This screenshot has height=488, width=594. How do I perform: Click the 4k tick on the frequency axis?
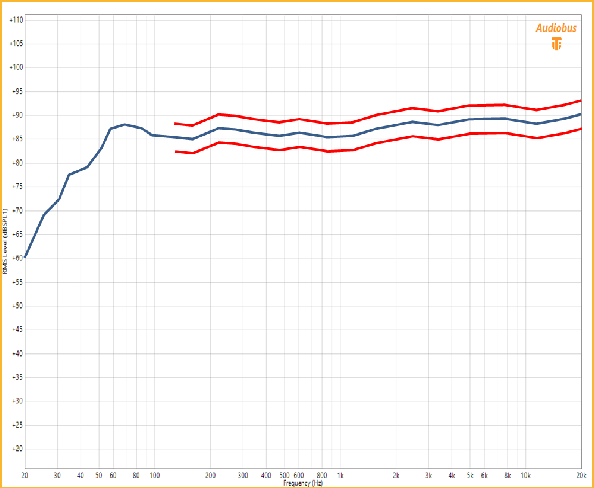[452, 475]
